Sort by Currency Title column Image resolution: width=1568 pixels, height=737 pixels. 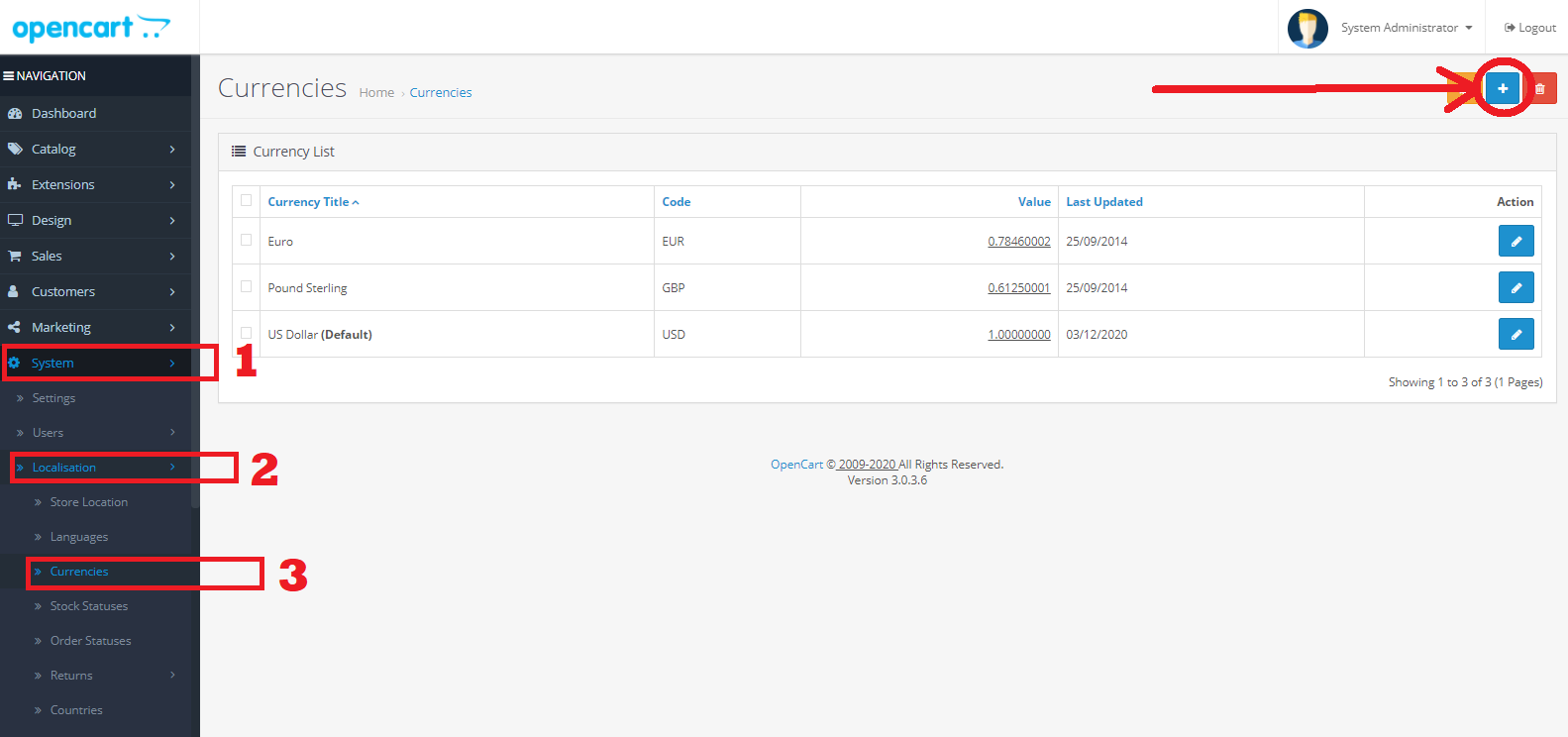coord(313,201)
